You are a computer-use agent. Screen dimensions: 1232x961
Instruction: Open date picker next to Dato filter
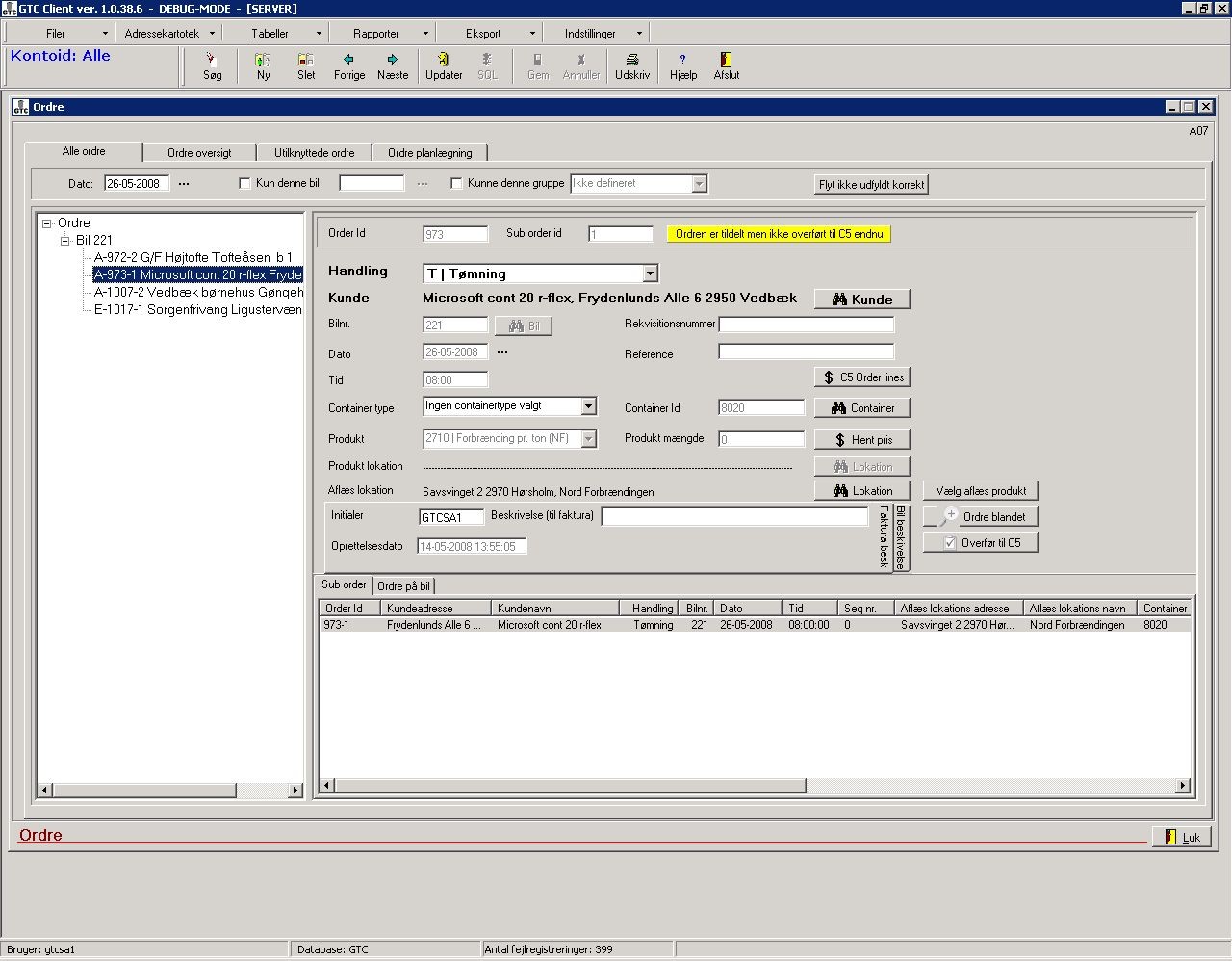click(x=184, y=183)
